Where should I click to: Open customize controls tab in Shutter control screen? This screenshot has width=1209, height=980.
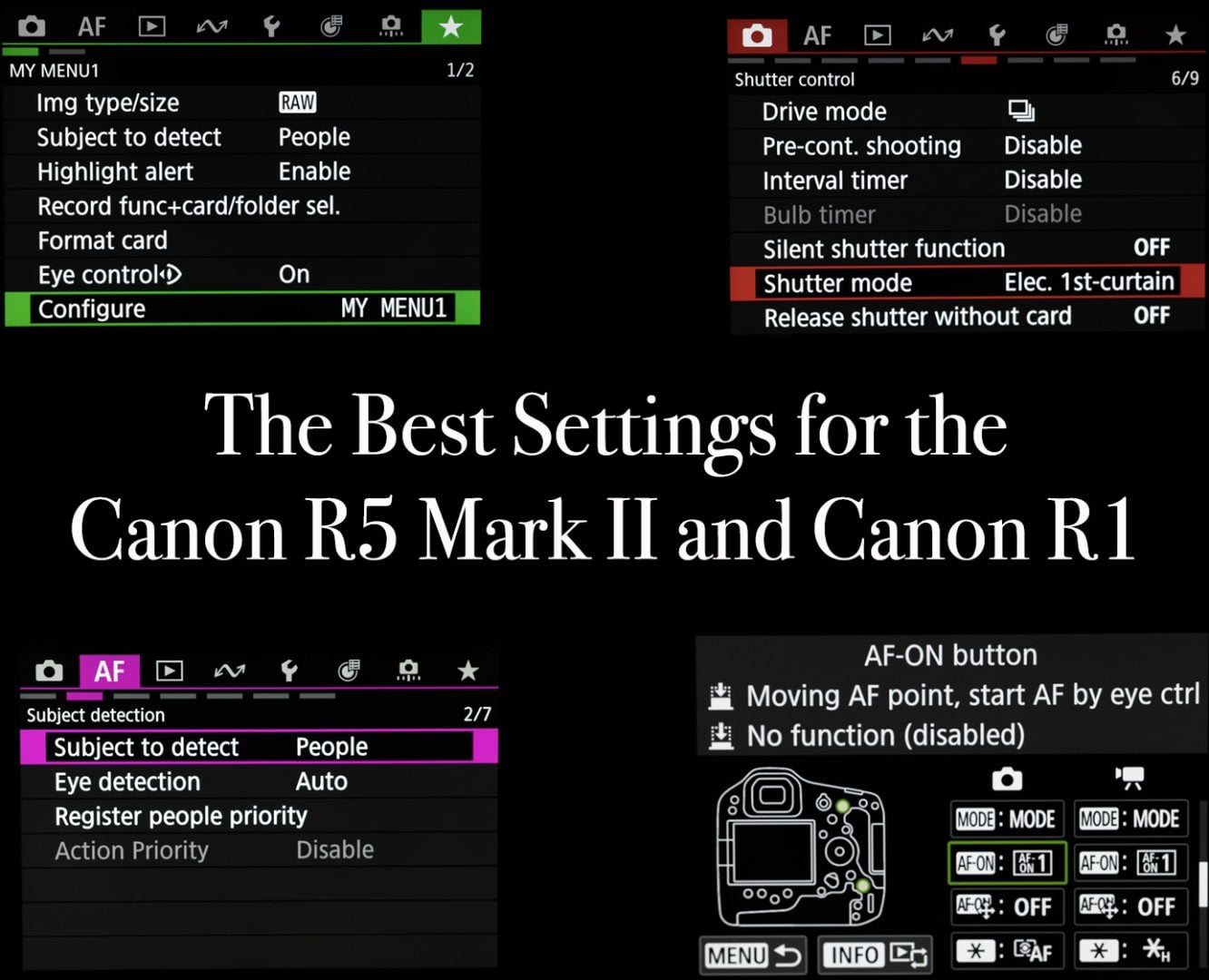click(x=1116, y=35)
